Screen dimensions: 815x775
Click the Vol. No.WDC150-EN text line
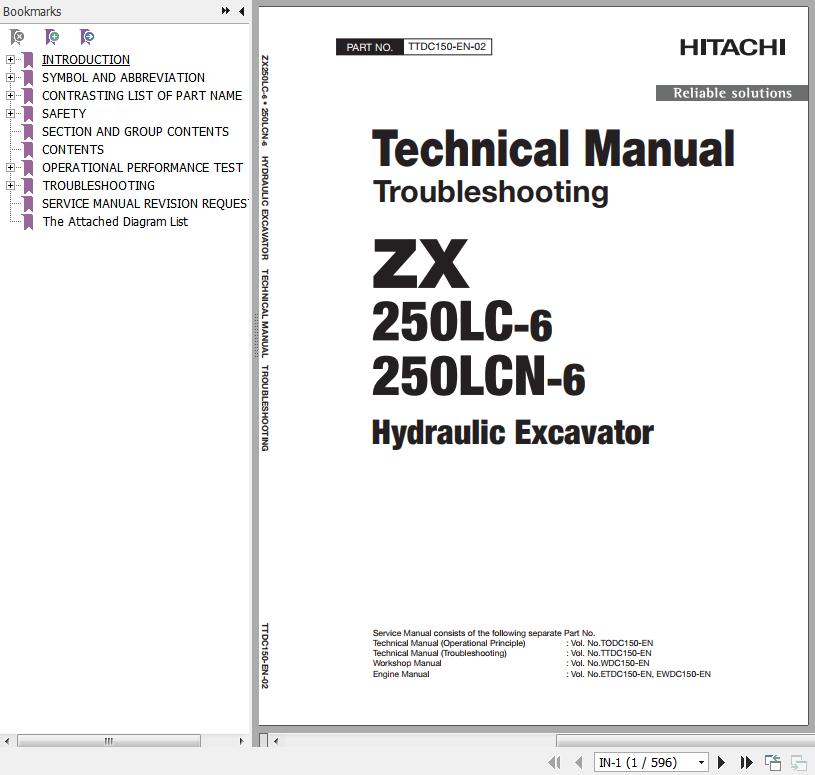(x=608, y=663)
